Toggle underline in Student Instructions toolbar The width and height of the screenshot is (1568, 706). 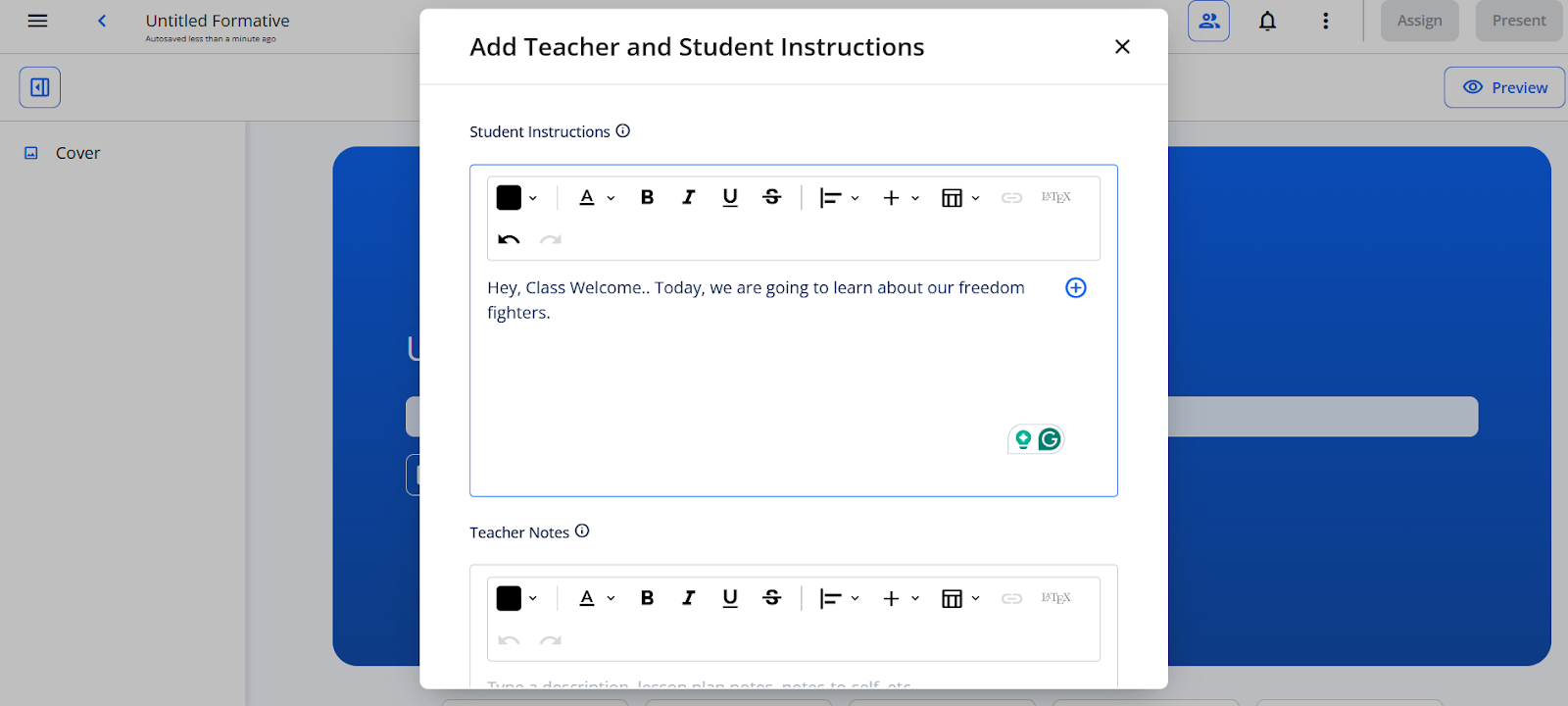click(x=730, y=198)
